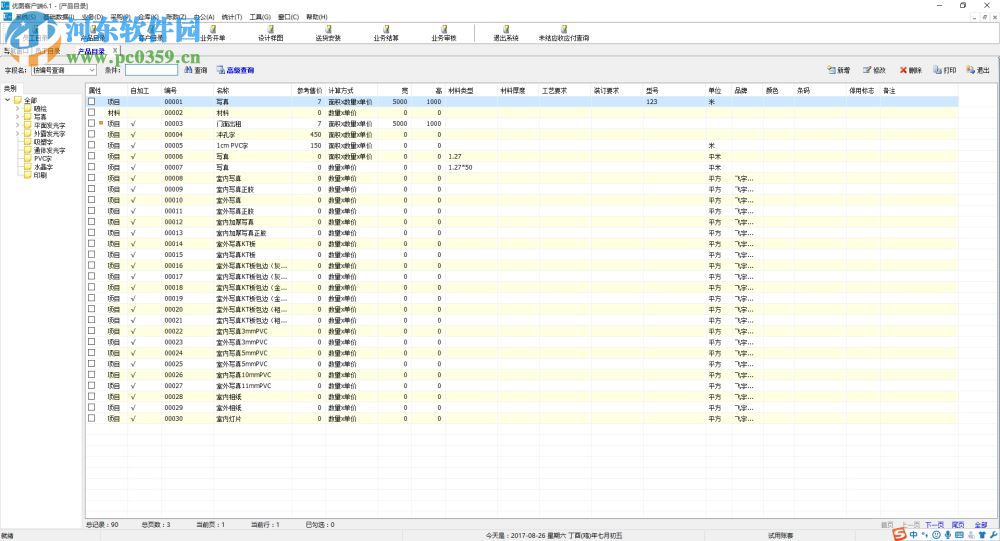Image resolution: width=1000 pixels, height=541 pixels.
Task: Click the 全部 folder icon in tree
Action: 18,100
